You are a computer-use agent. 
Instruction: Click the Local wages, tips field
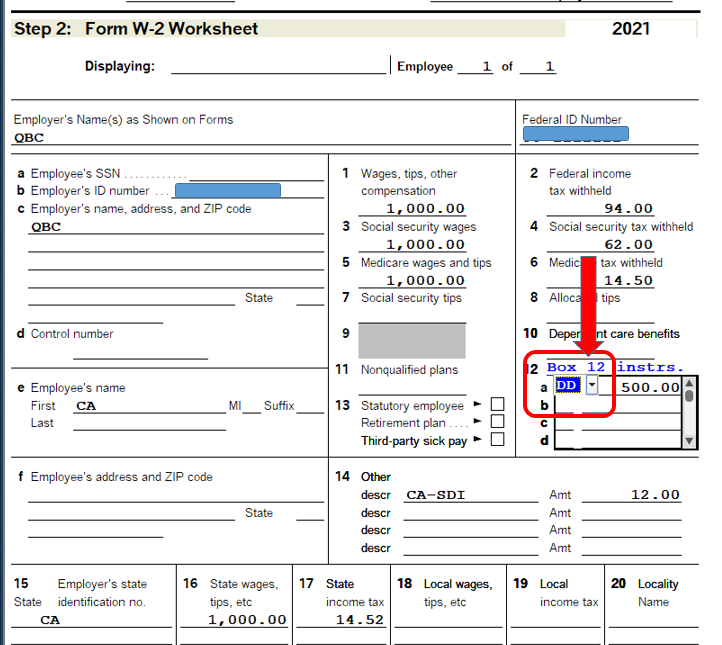448,620
